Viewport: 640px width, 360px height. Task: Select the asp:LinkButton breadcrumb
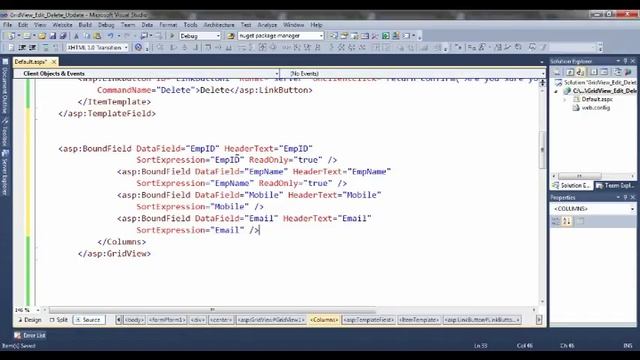(x=482, y=320)
